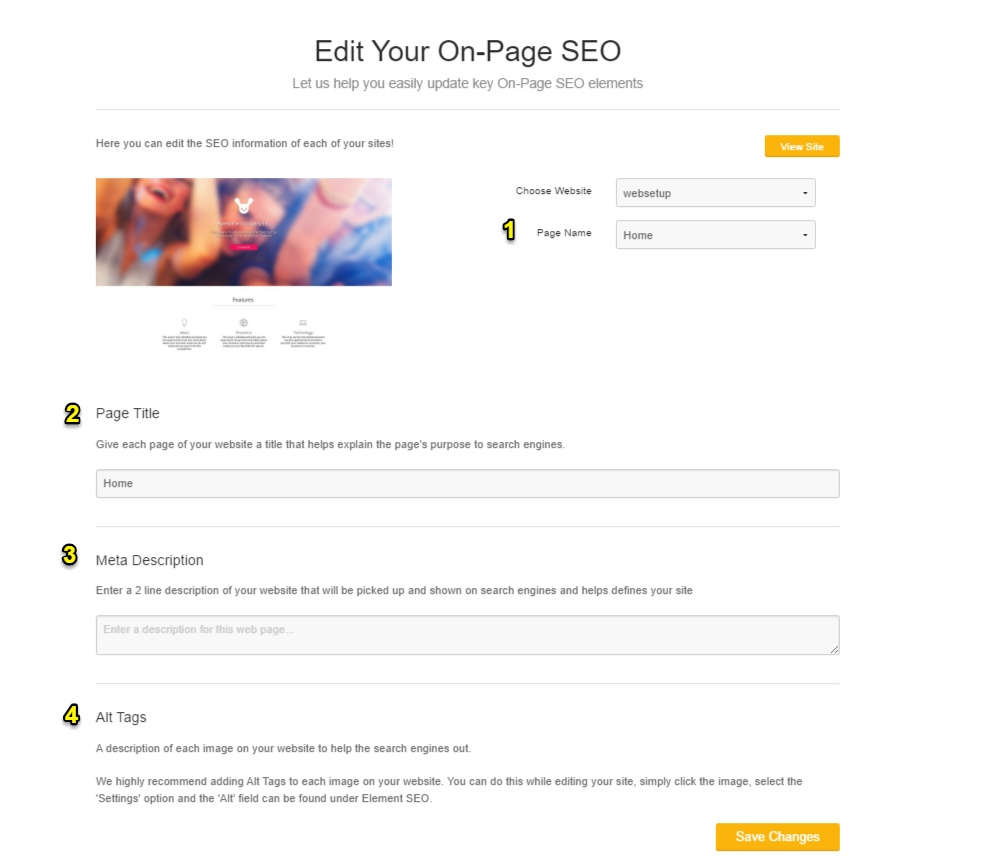Click the yellow number 3 marker

click(x=70, y=555)
